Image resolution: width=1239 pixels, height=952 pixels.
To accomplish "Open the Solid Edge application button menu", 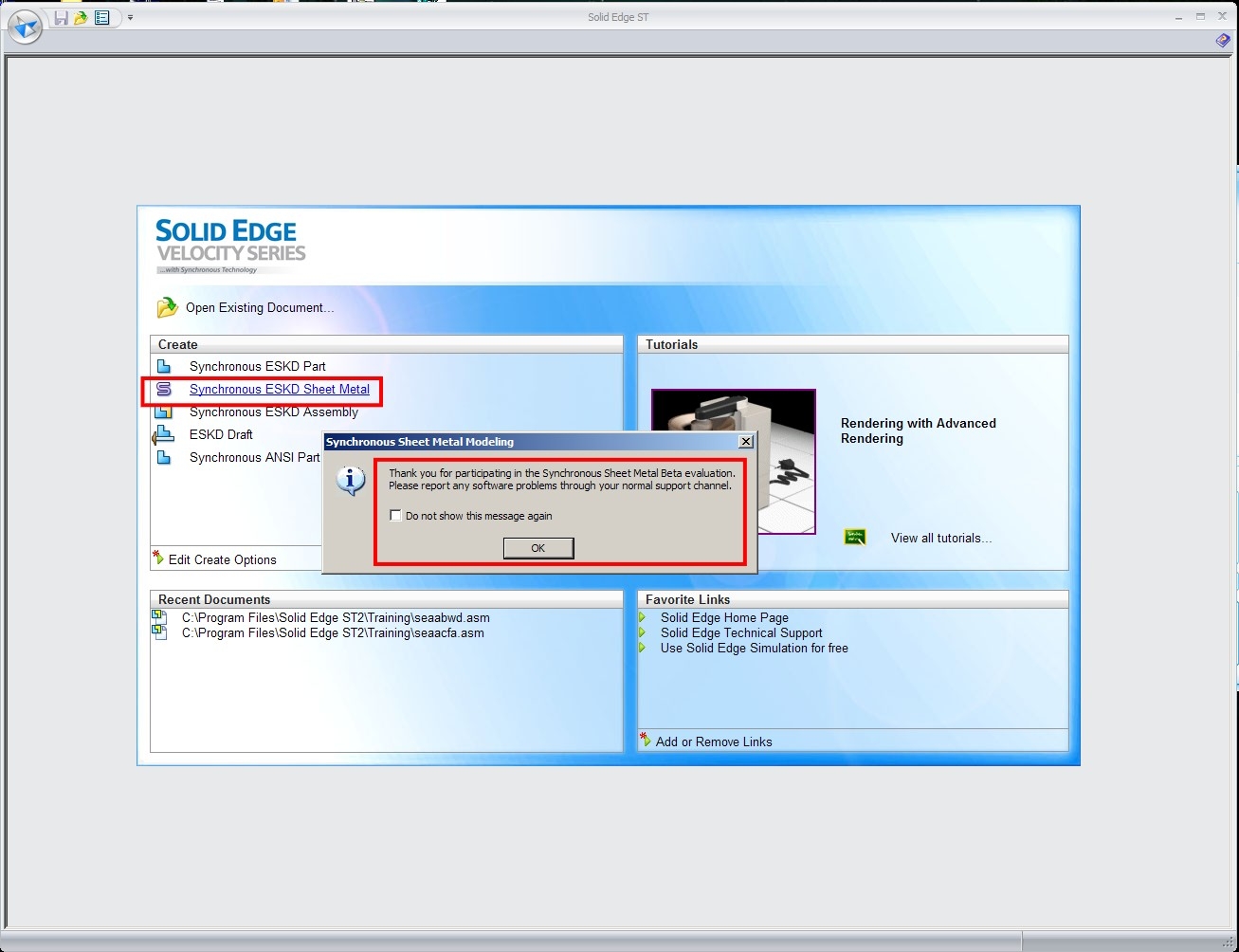I will point(25,26).
